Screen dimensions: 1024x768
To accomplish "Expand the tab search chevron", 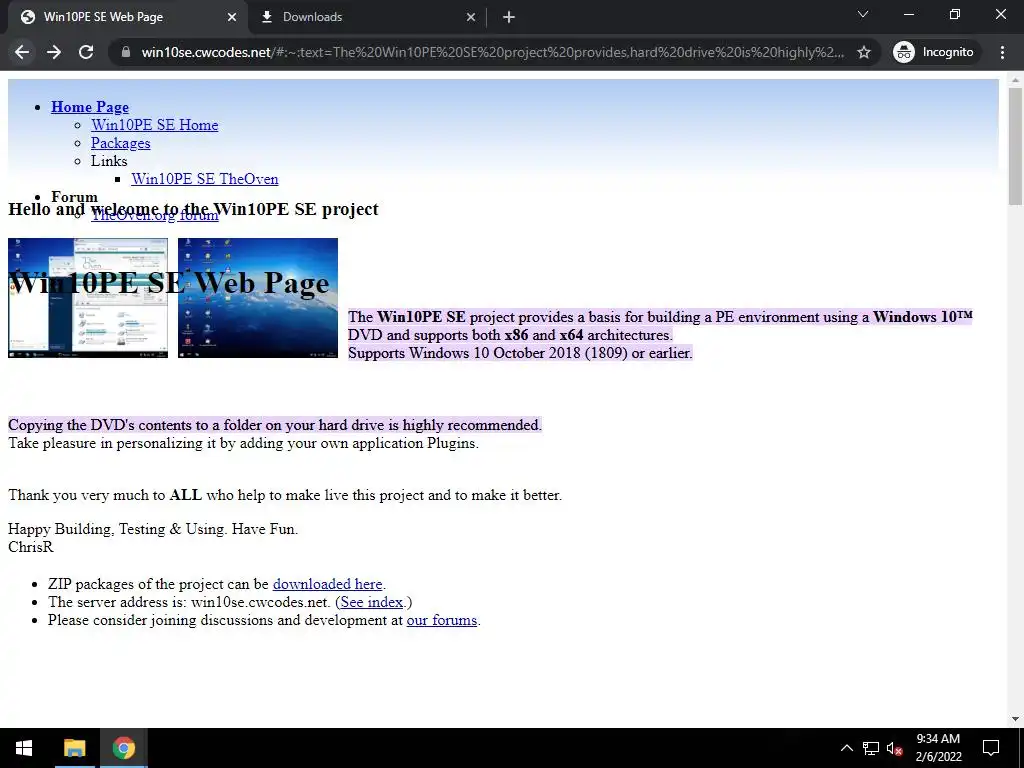I will click(863, 14).
